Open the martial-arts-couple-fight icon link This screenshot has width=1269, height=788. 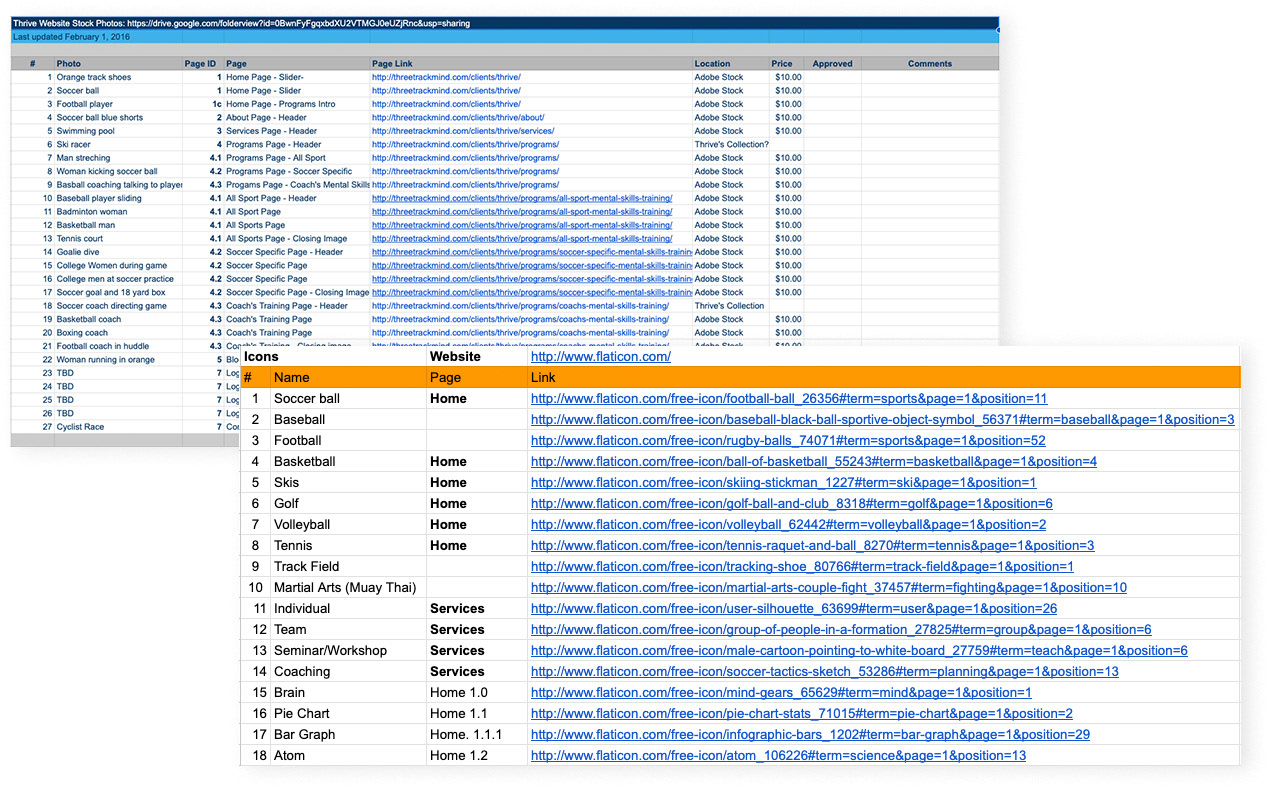[828, 587]
